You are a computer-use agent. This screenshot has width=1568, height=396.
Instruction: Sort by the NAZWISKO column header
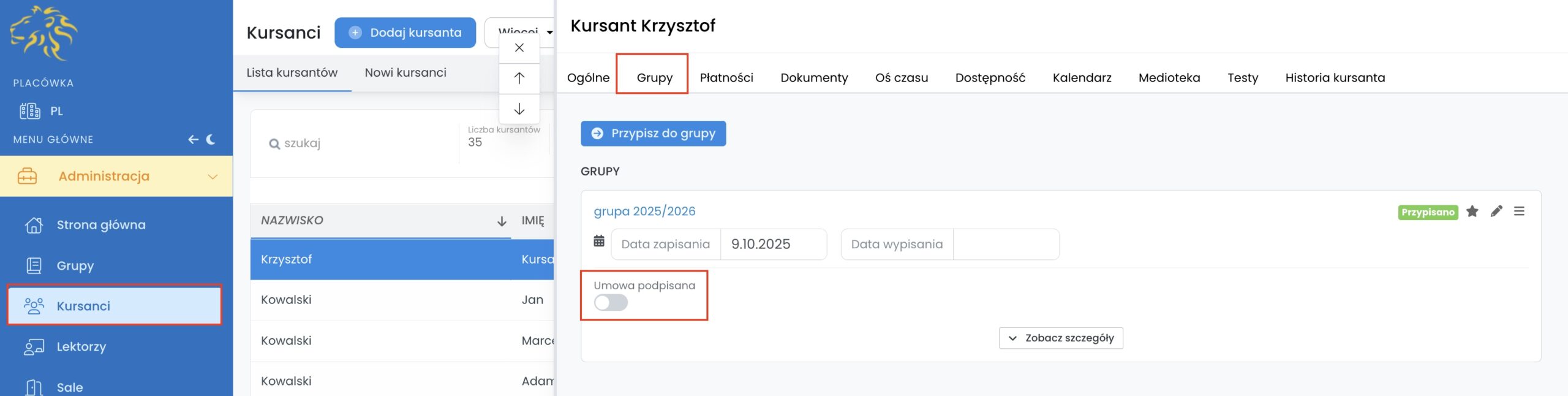click(x=292, y=221)
